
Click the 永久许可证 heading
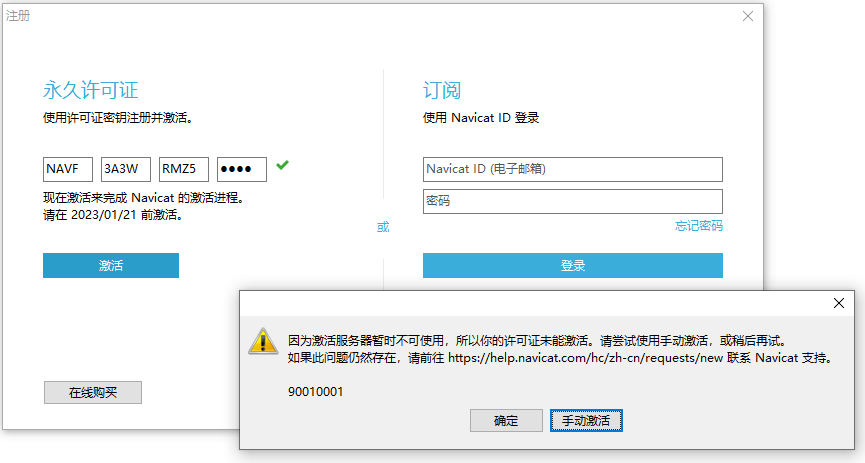point(90,90)
